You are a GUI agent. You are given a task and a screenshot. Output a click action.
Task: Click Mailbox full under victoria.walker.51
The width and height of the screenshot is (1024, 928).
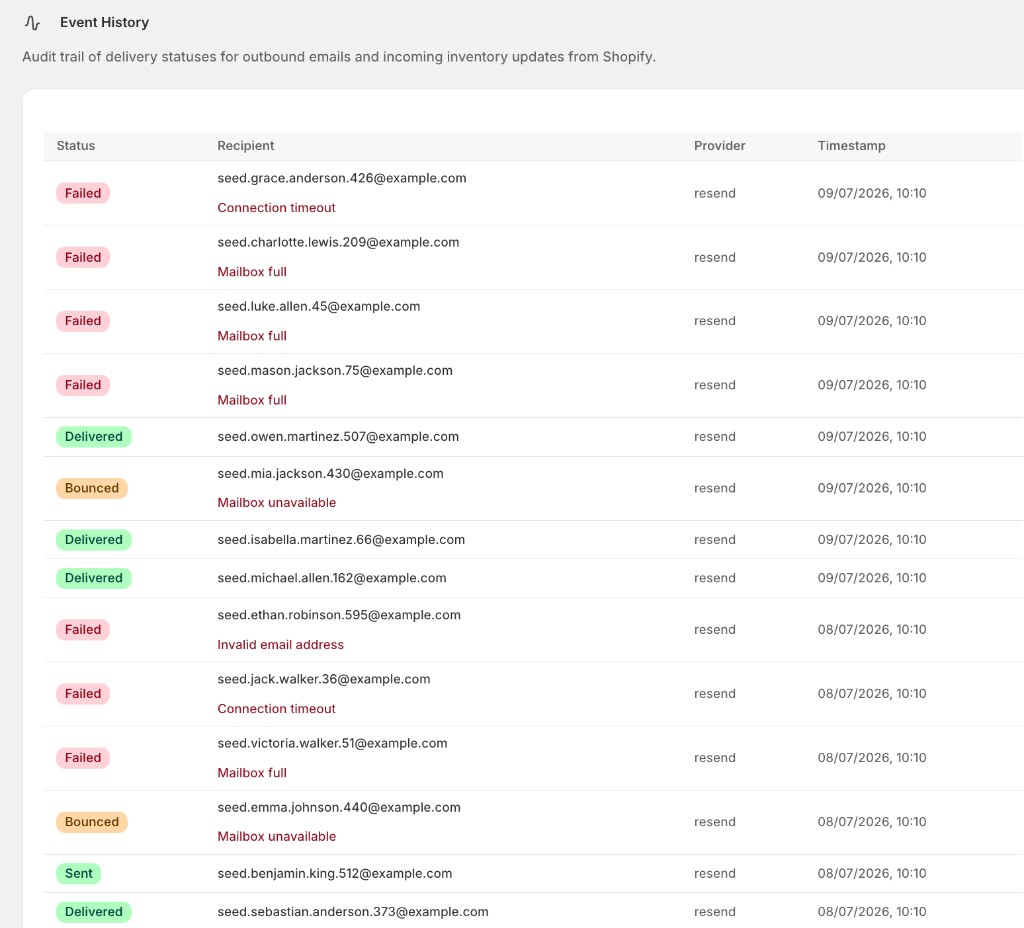pos(252,773)
